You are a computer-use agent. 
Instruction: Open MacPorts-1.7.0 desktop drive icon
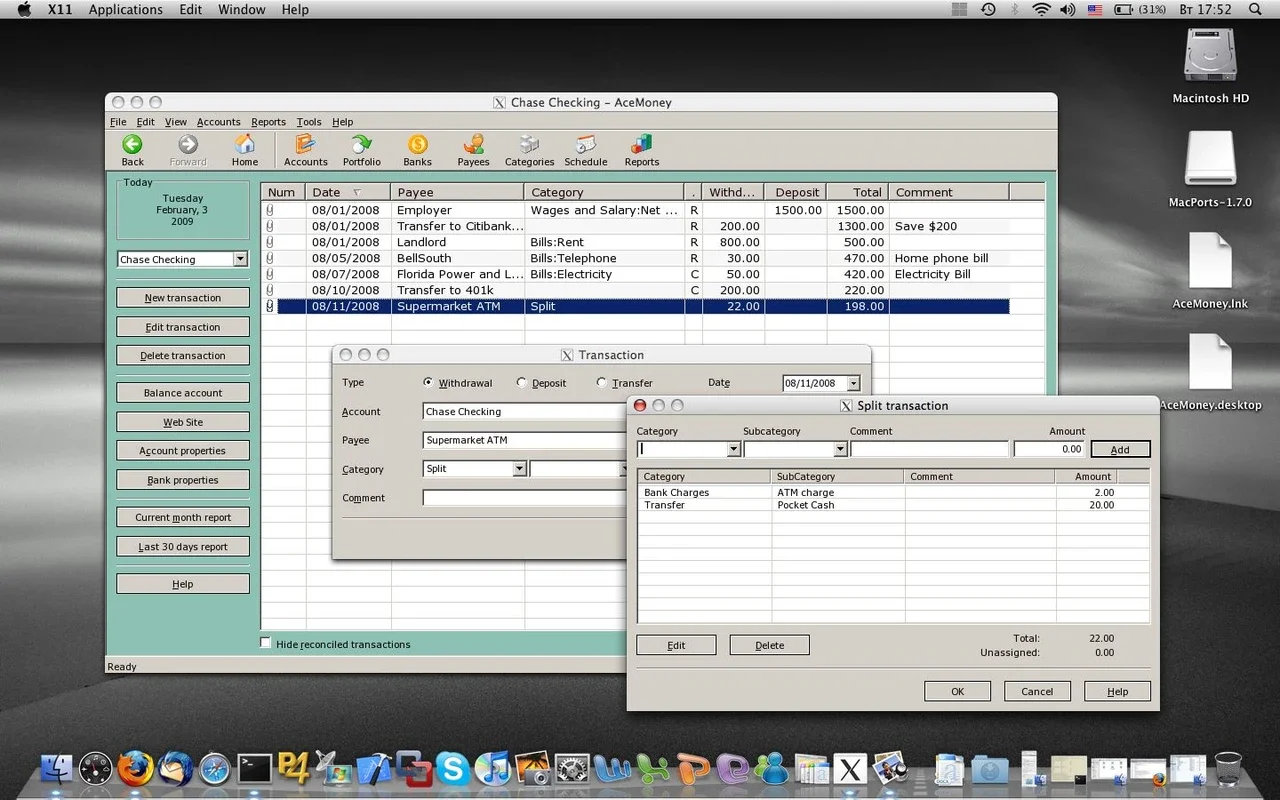(1211, 168)
